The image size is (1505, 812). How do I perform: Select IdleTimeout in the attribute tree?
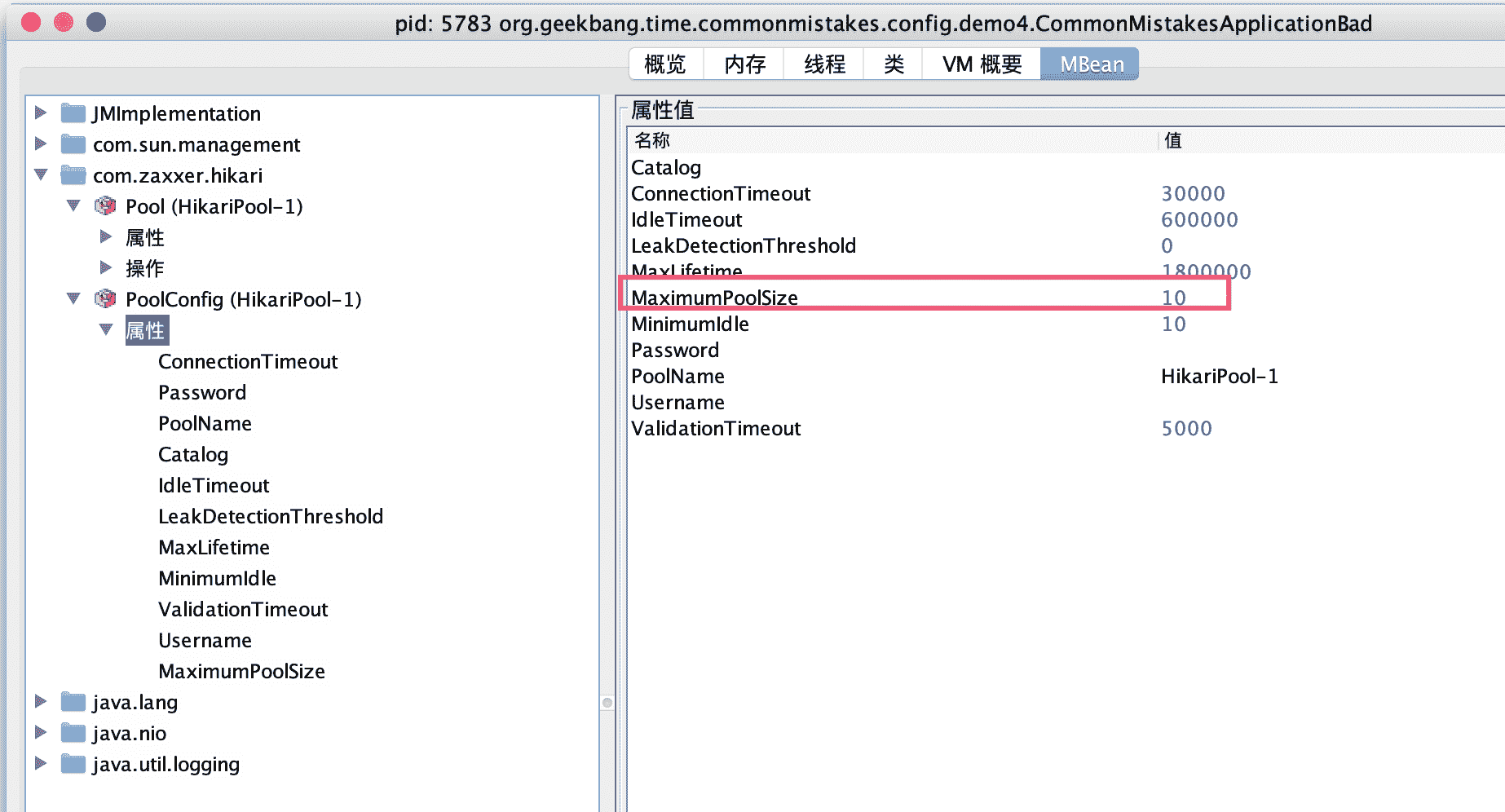[x=214, y=485]
